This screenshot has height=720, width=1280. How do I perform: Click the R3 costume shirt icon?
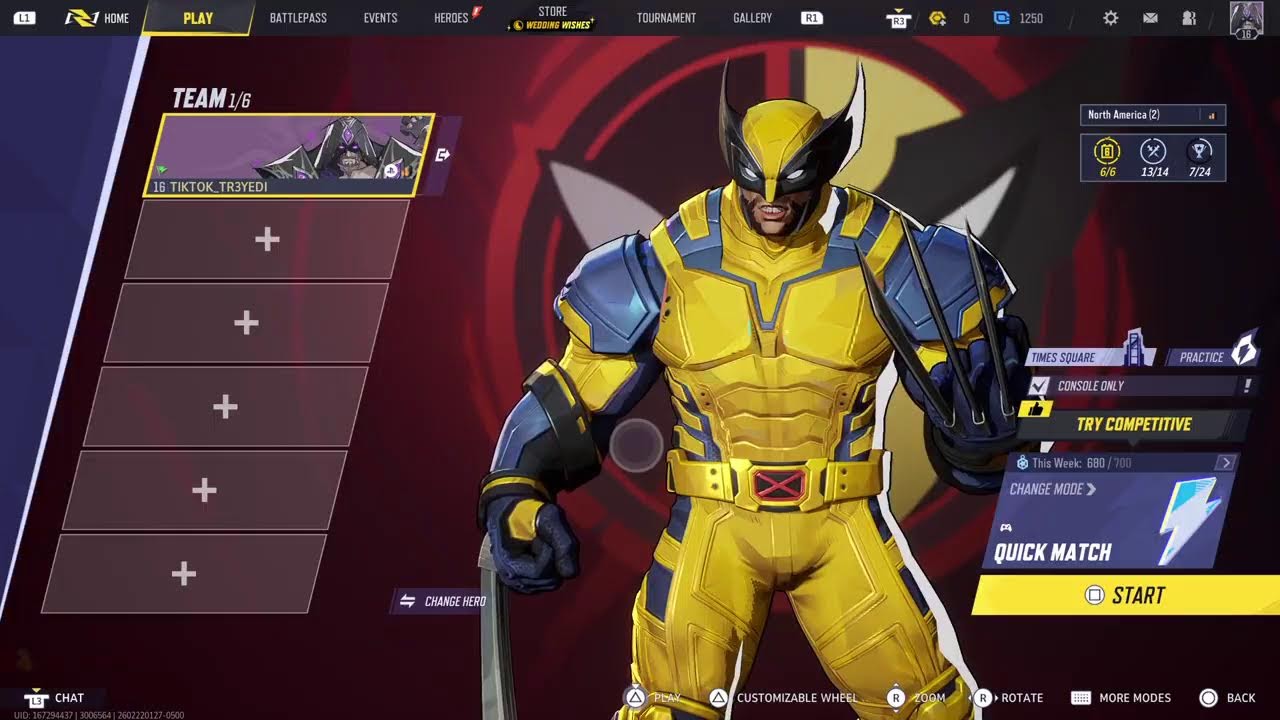pyautogui.click(x=899, y=18)
